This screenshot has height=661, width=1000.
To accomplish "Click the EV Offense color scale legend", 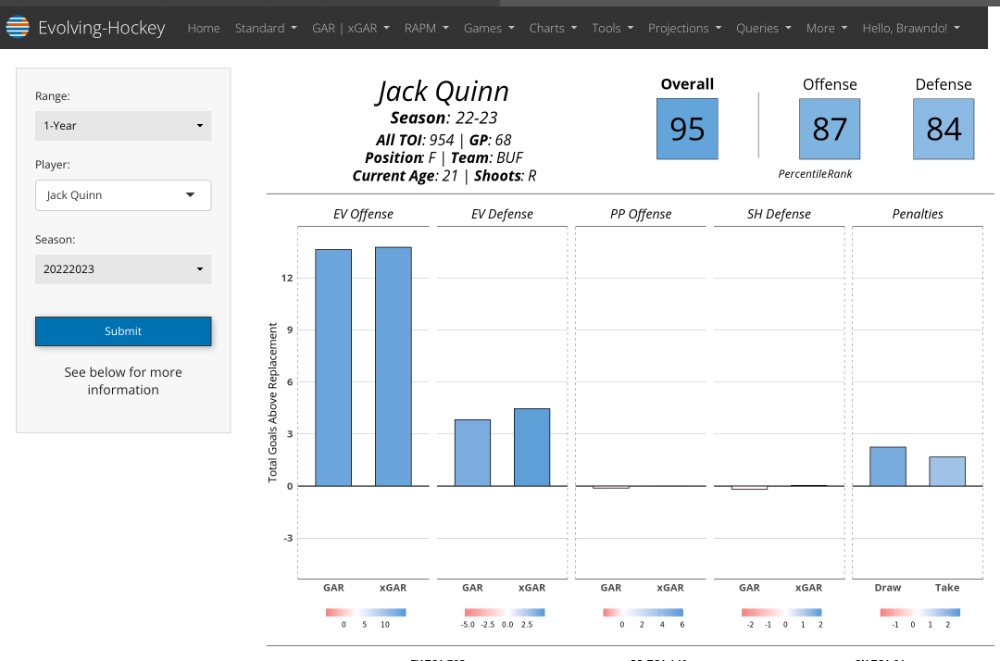I will click(365, 613).
